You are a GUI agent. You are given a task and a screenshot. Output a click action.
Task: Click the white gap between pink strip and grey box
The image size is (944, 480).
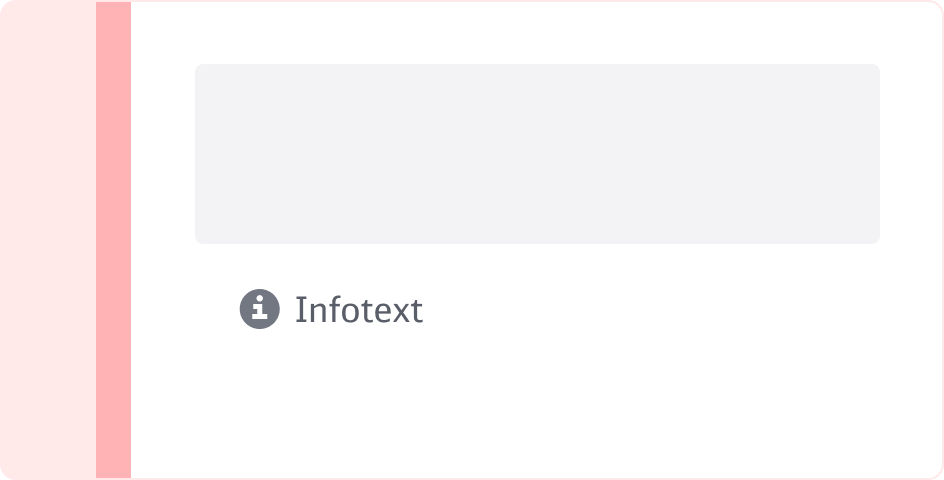tap(163, 154)
